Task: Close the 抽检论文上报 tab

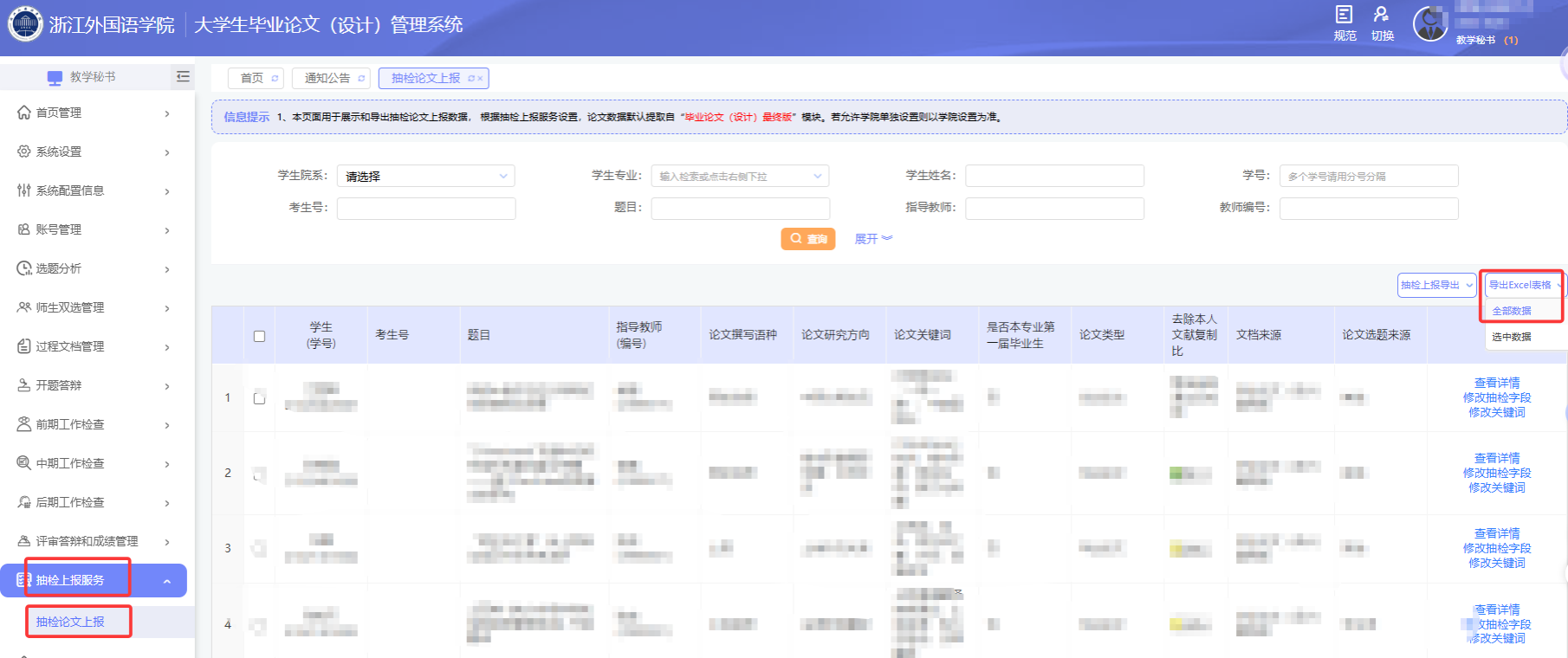Action: (480, 79)
